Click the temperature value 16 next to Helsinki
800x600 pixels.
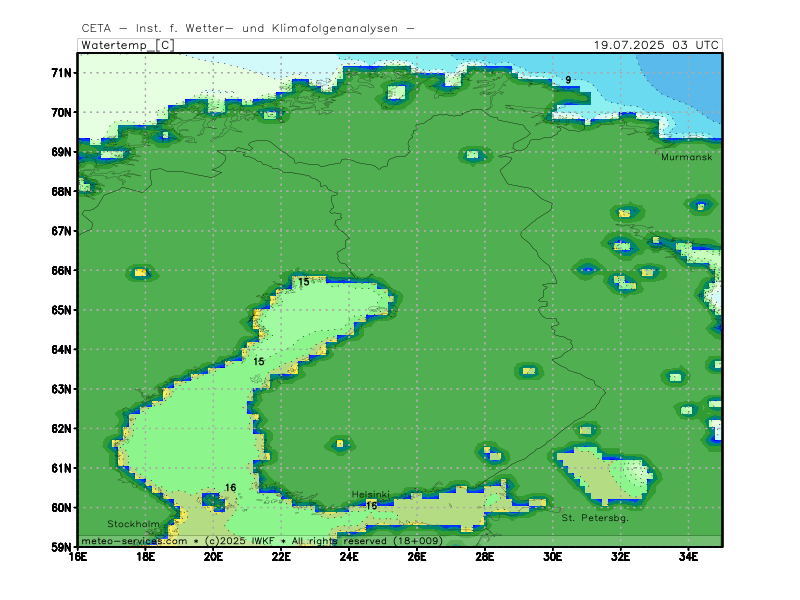pos(371,506)
